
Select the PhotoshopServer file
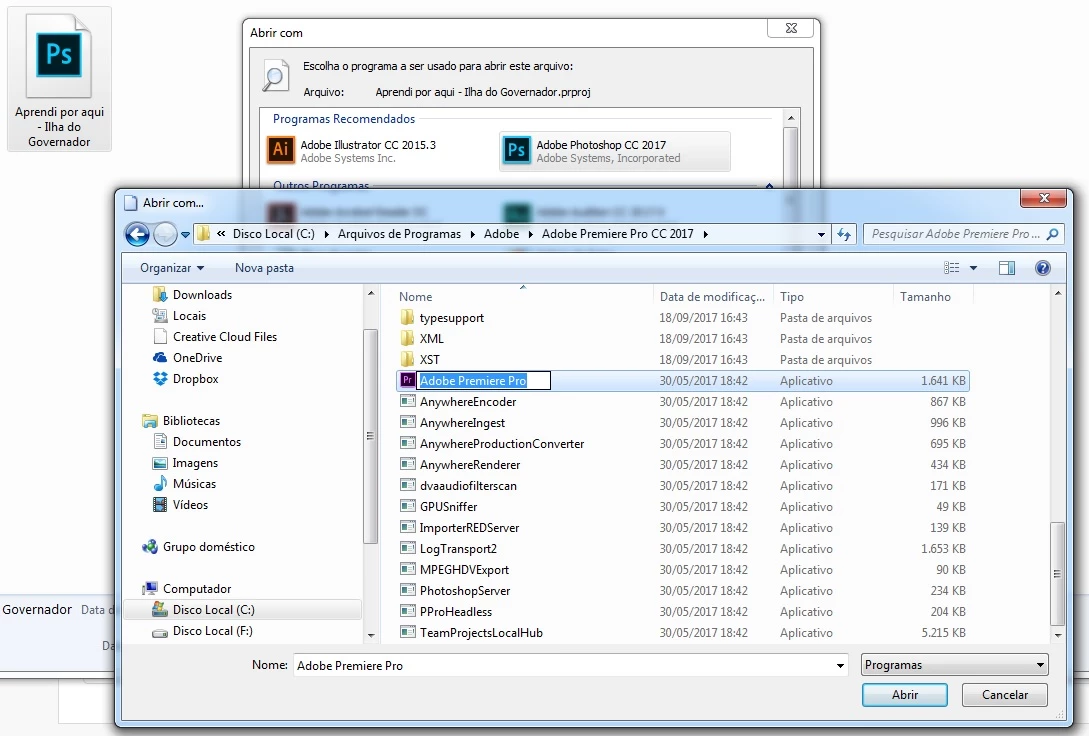465,591
